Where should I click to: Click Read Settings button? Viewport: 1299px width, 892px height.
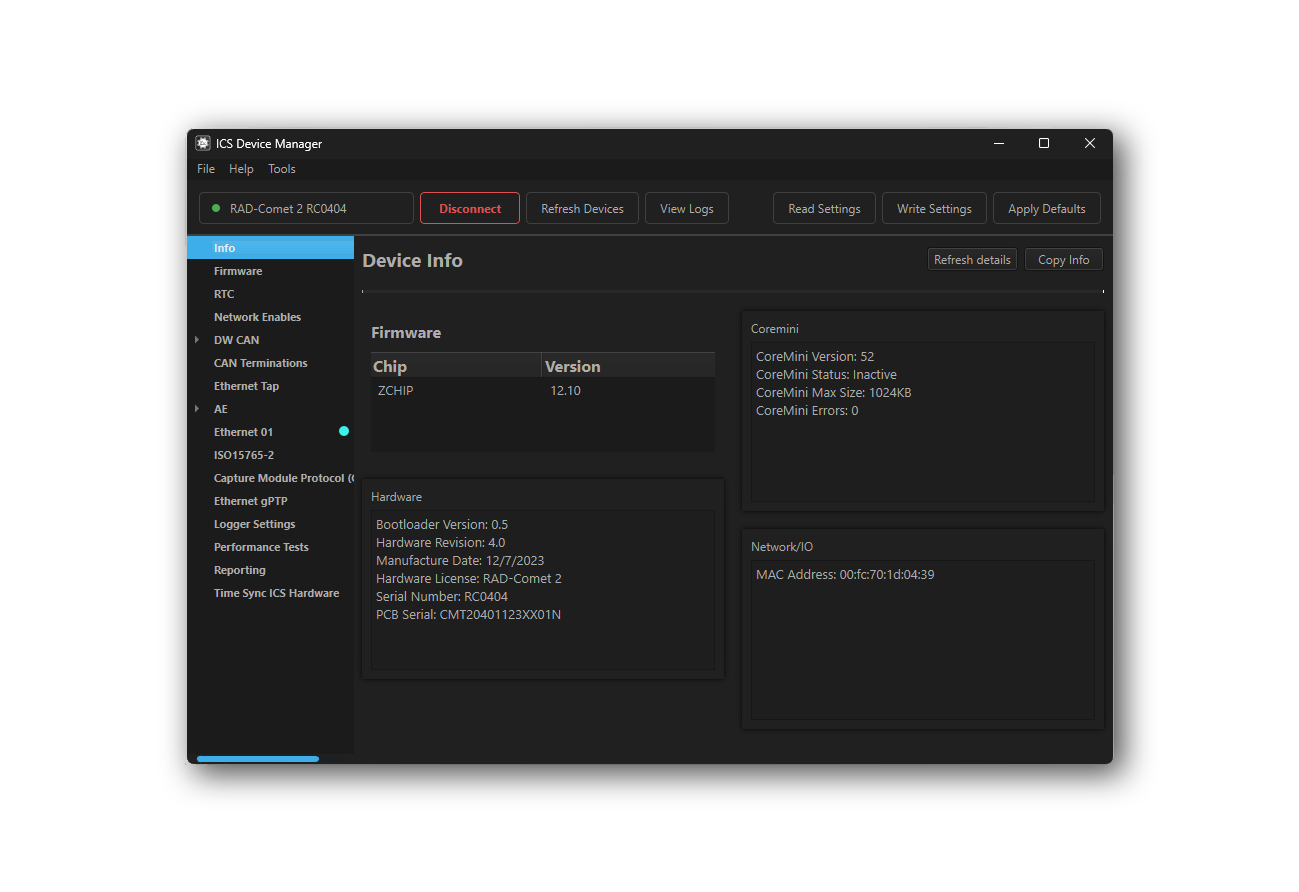(x=824, y=208)
